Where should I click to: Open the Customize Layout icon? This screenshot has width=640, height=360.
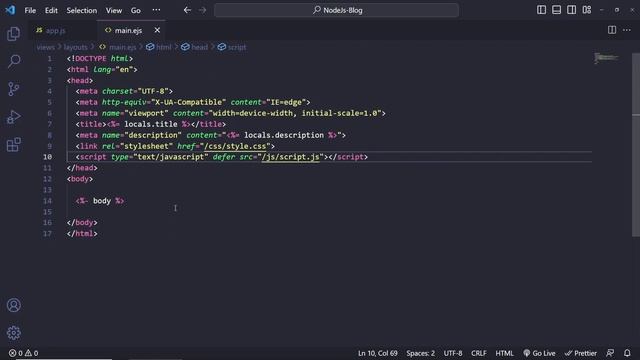[587, 10]
